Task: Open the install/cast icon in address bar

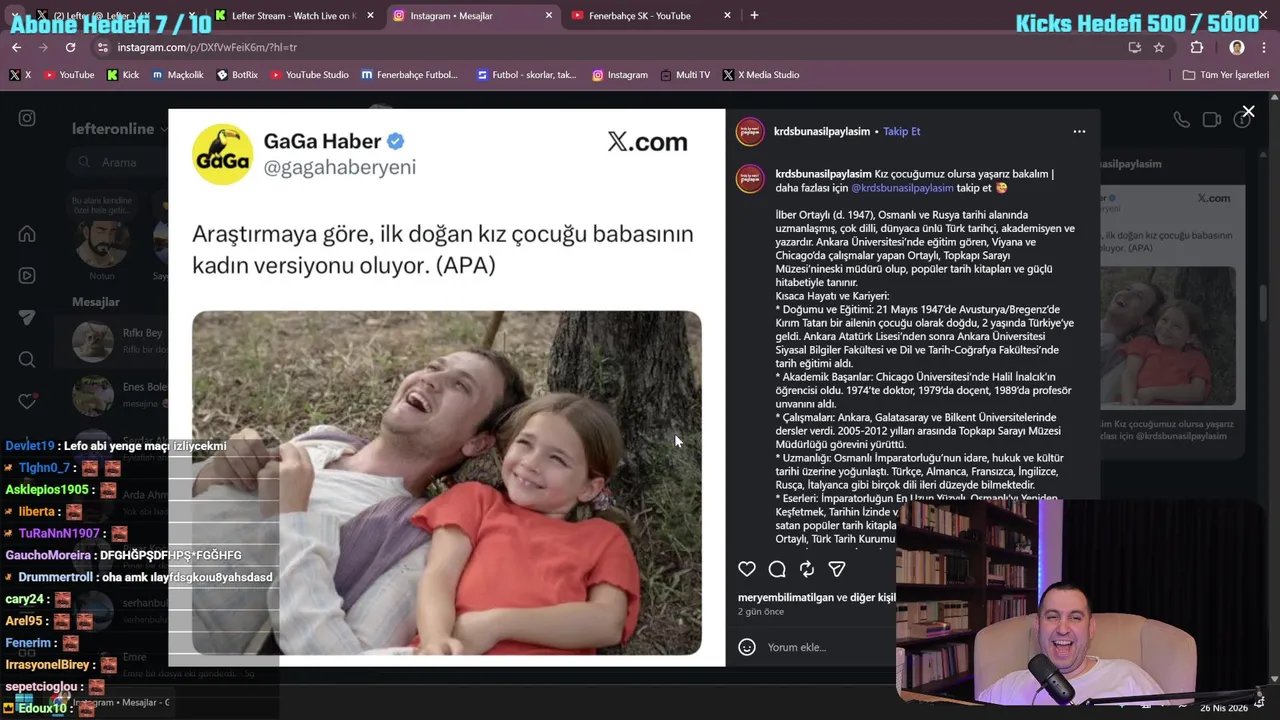Action: [1134, 47]
